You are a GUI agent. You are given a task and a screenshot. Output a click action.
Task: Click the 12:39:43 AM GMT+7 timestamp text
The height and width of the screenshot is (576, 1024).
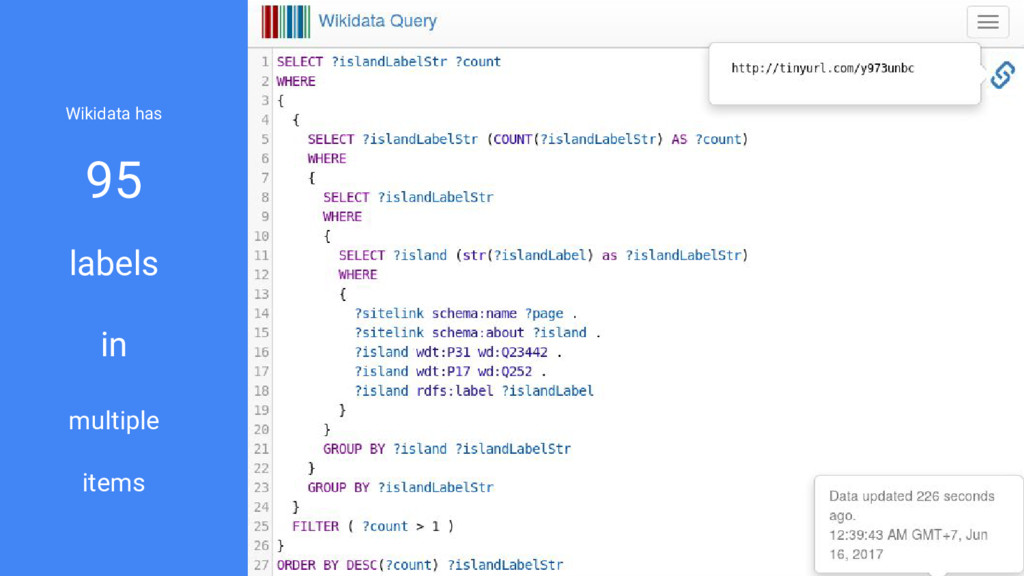908,544
